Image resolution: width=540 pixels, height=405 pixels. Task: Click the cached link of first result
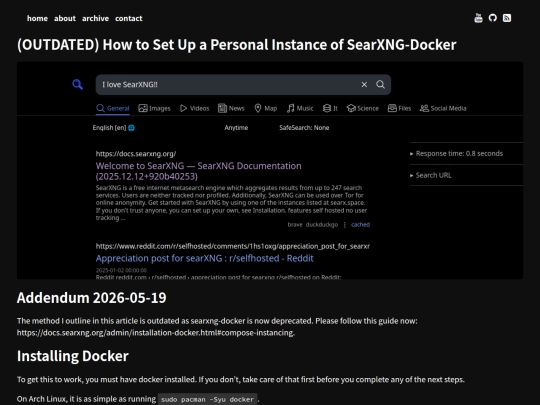pyautogui.click(x=360, y=225)
